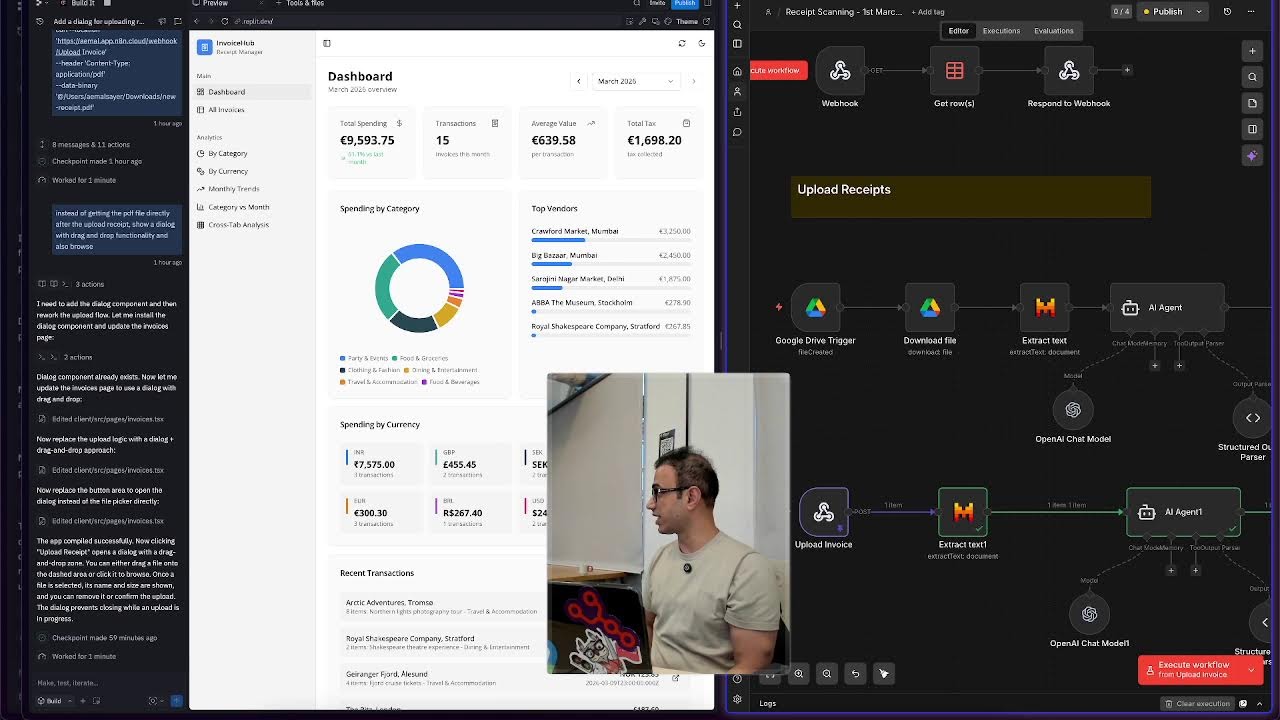Screen dimensions: 1280x720
Task: Select the Get row(s) node
Action: click(x=954, y=71)
